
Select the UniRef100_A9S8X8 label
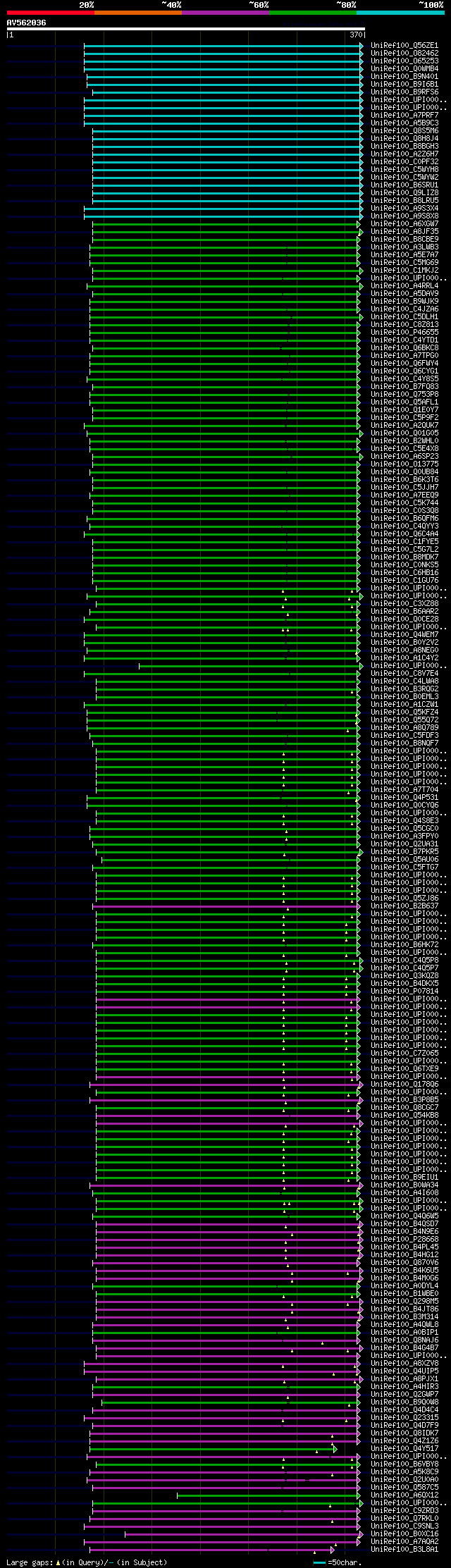pos(404,216)
